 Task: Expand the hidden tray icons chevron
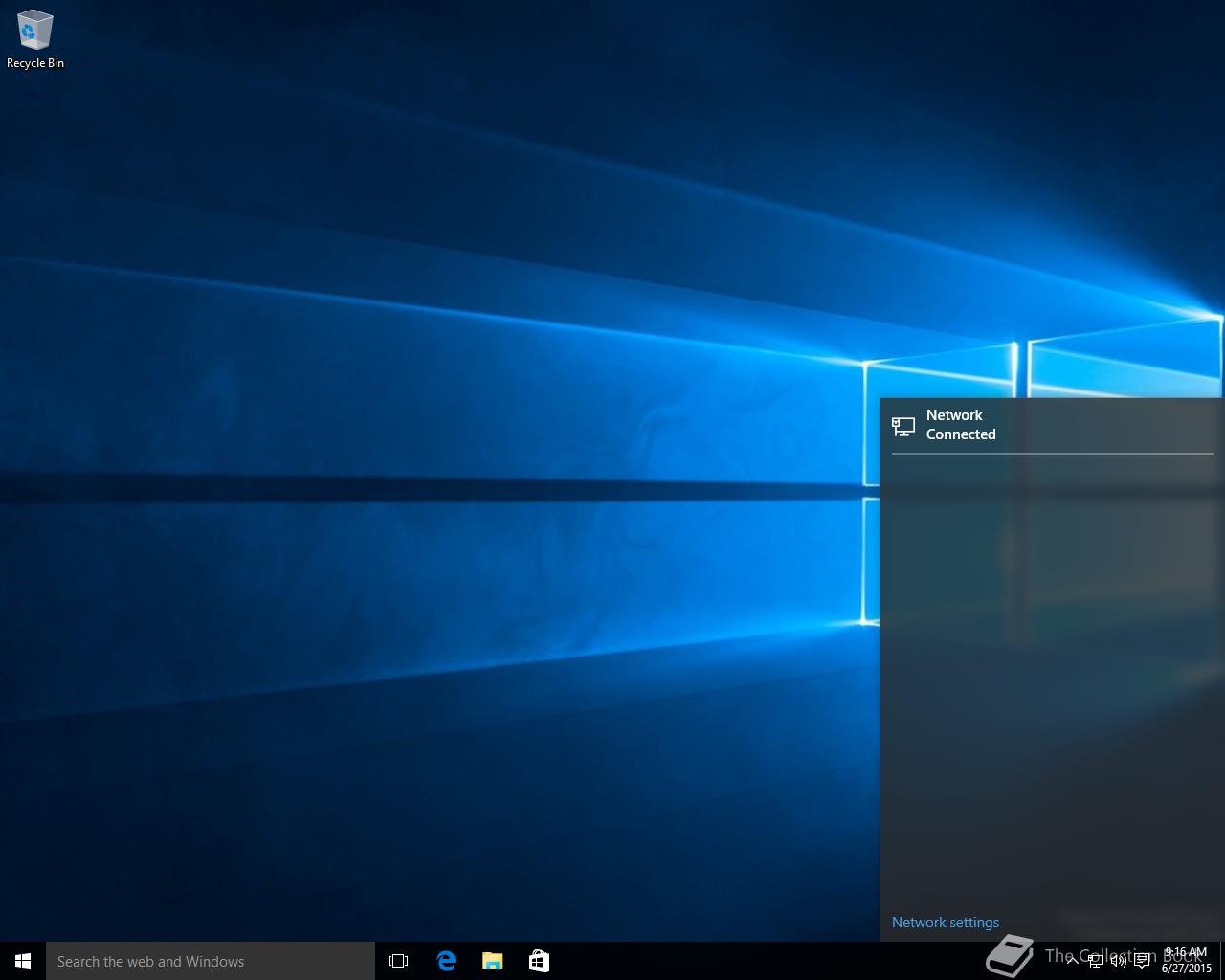pyautogui.click(x=1072, y=961)
